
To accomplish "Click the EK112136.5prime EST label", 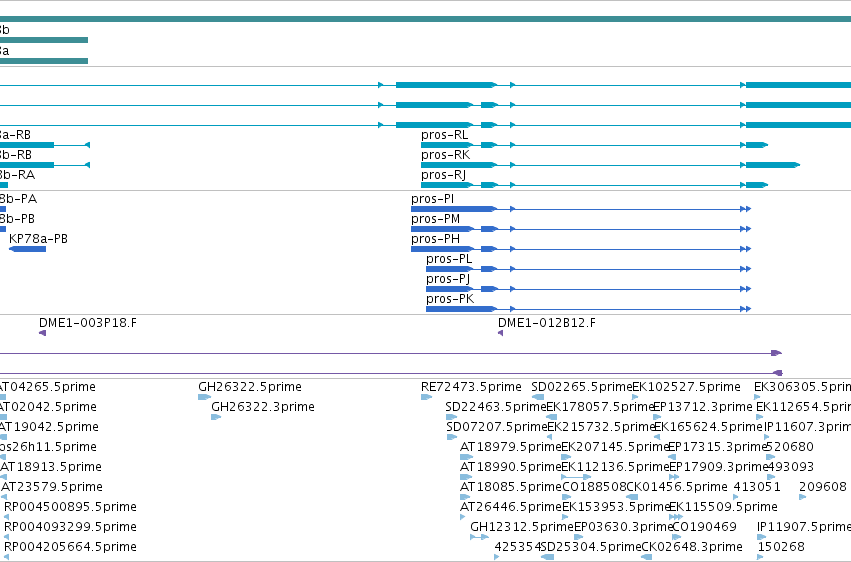I will [x=615, y=467].
